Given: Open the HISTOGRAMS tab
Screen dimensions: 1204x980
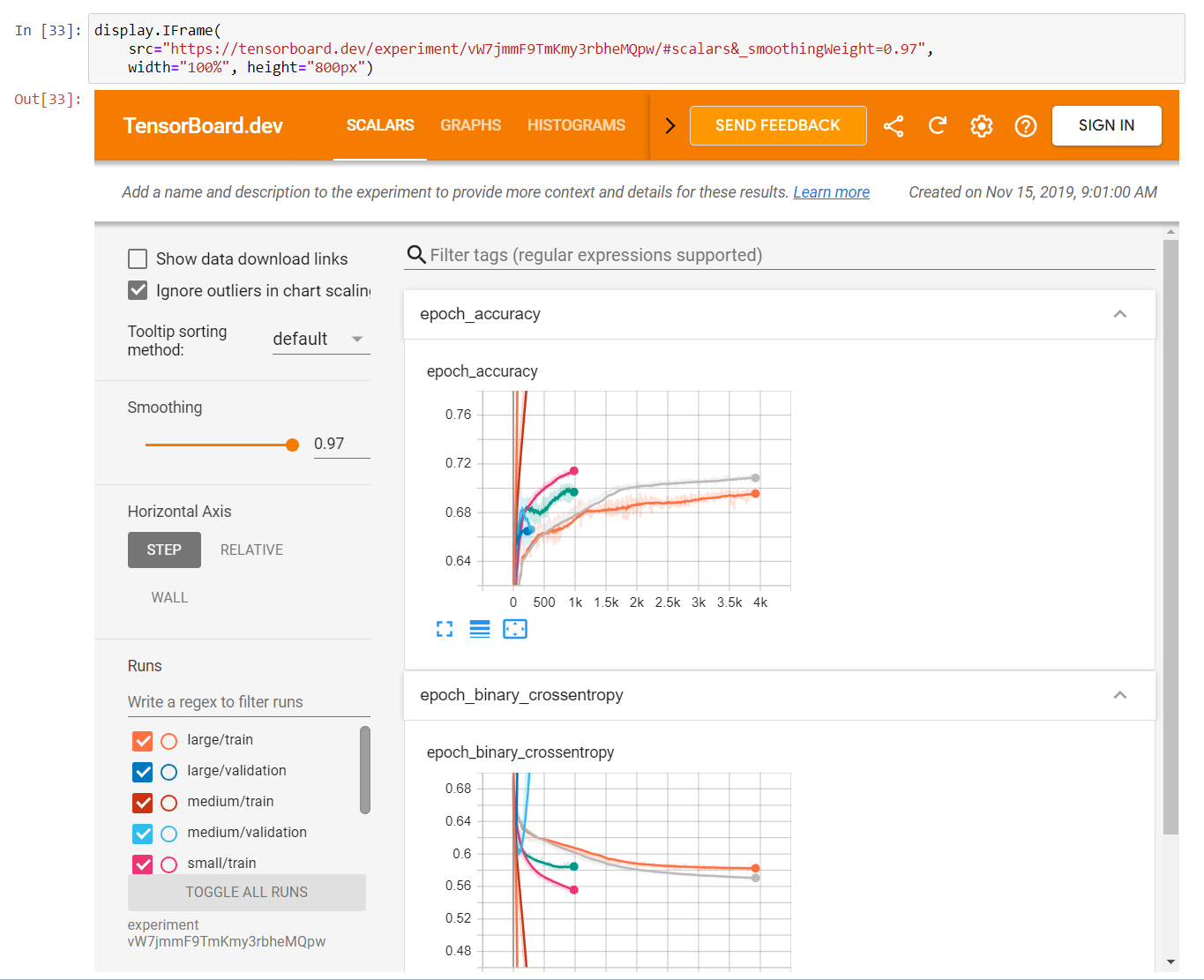Looking at the screenshot, I should coord(576,125).
